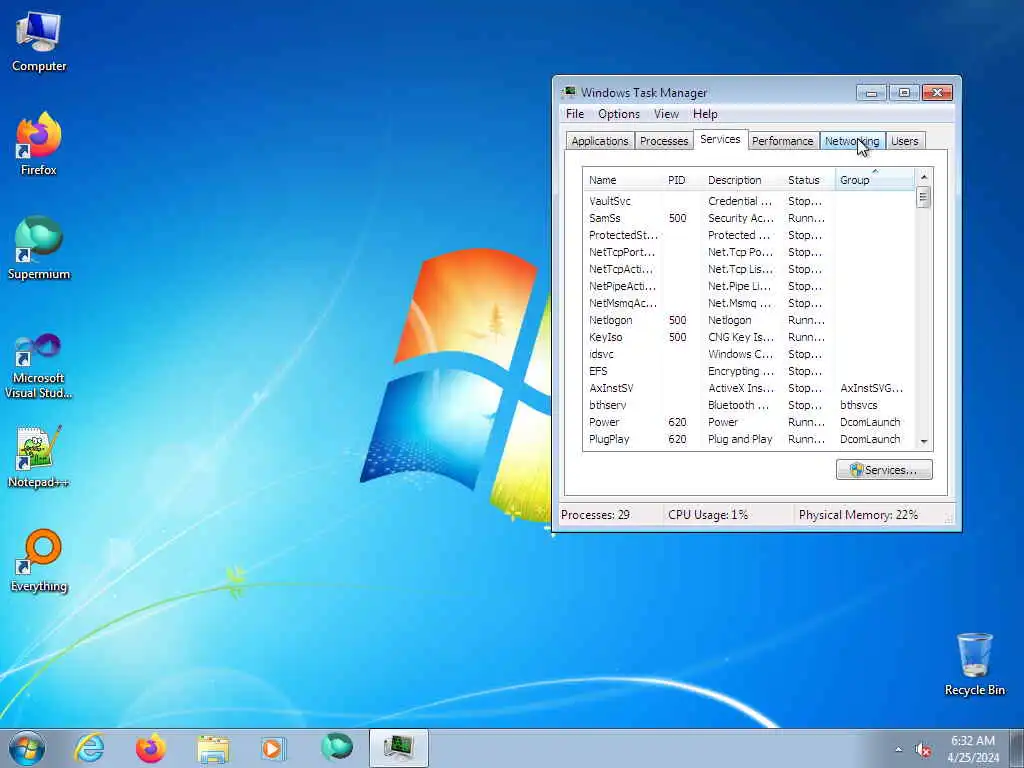Select the idsvc service row
The width and height of the screenshot is (1024, 768).
749,354
